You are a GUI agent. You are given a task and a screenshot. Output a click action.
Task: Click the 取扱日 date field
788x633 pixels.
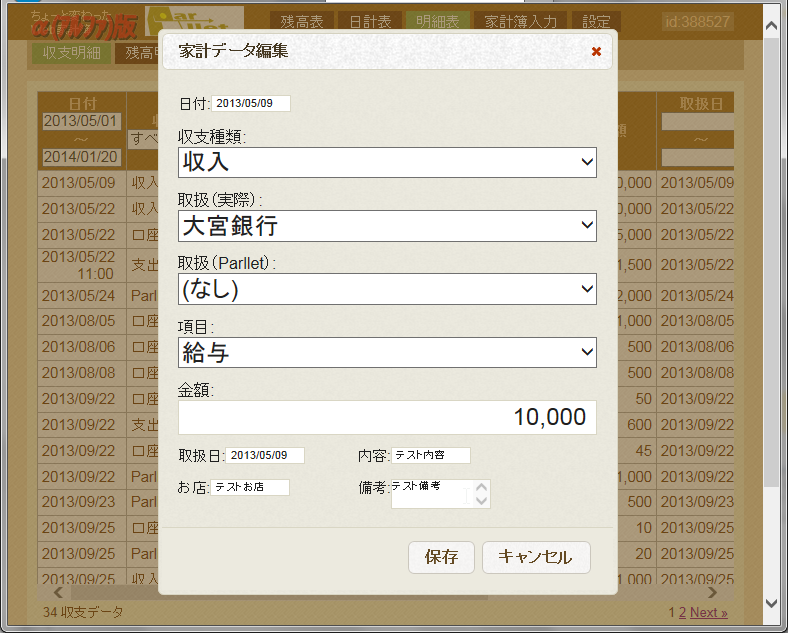point(265,455)
